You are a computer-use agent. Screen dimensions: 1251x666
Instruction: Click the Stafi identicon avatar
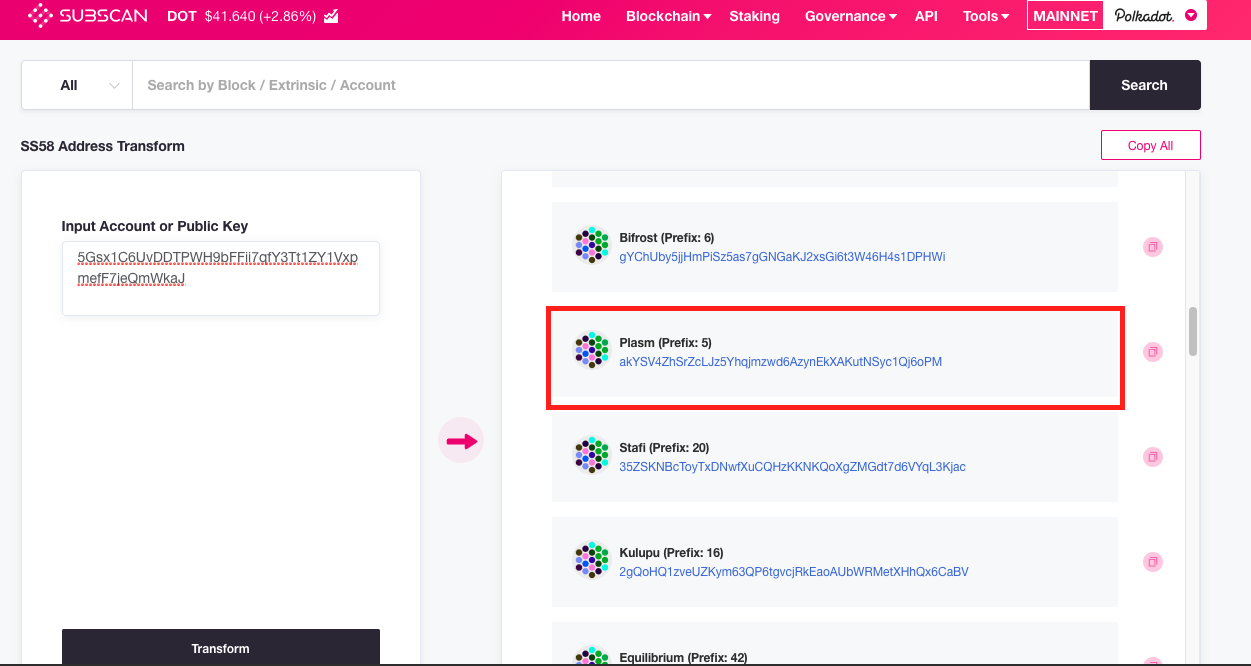[x=591, y=455]
